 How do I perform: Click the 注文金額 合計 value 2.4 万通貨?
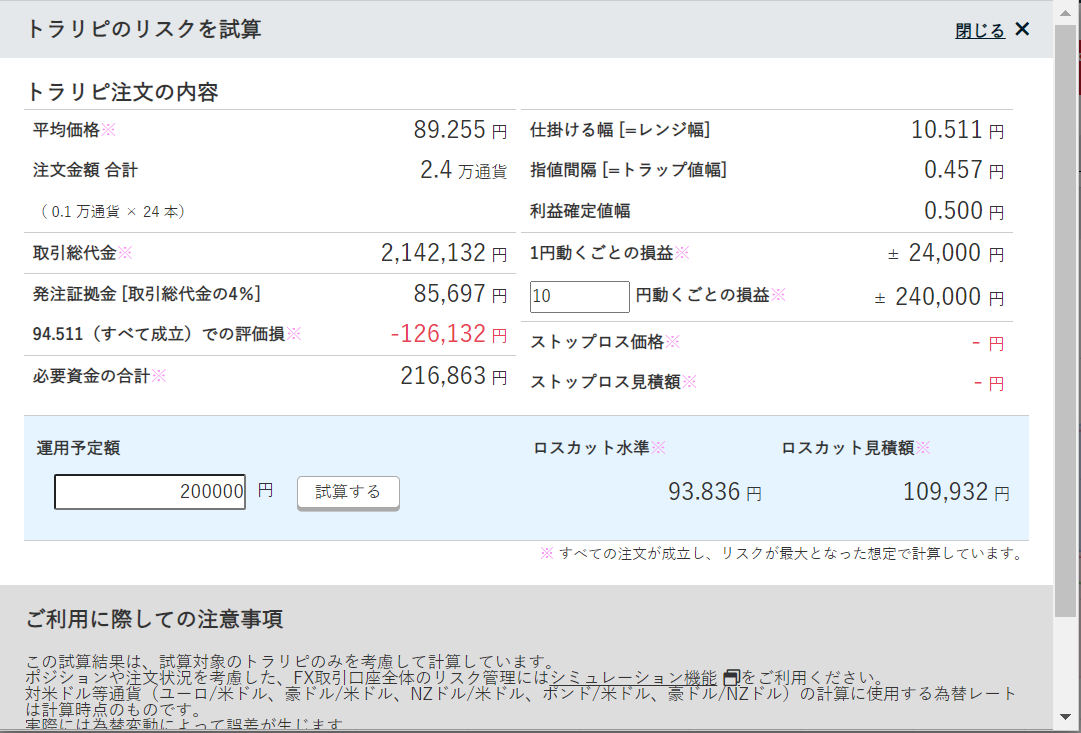coord(463,170)
